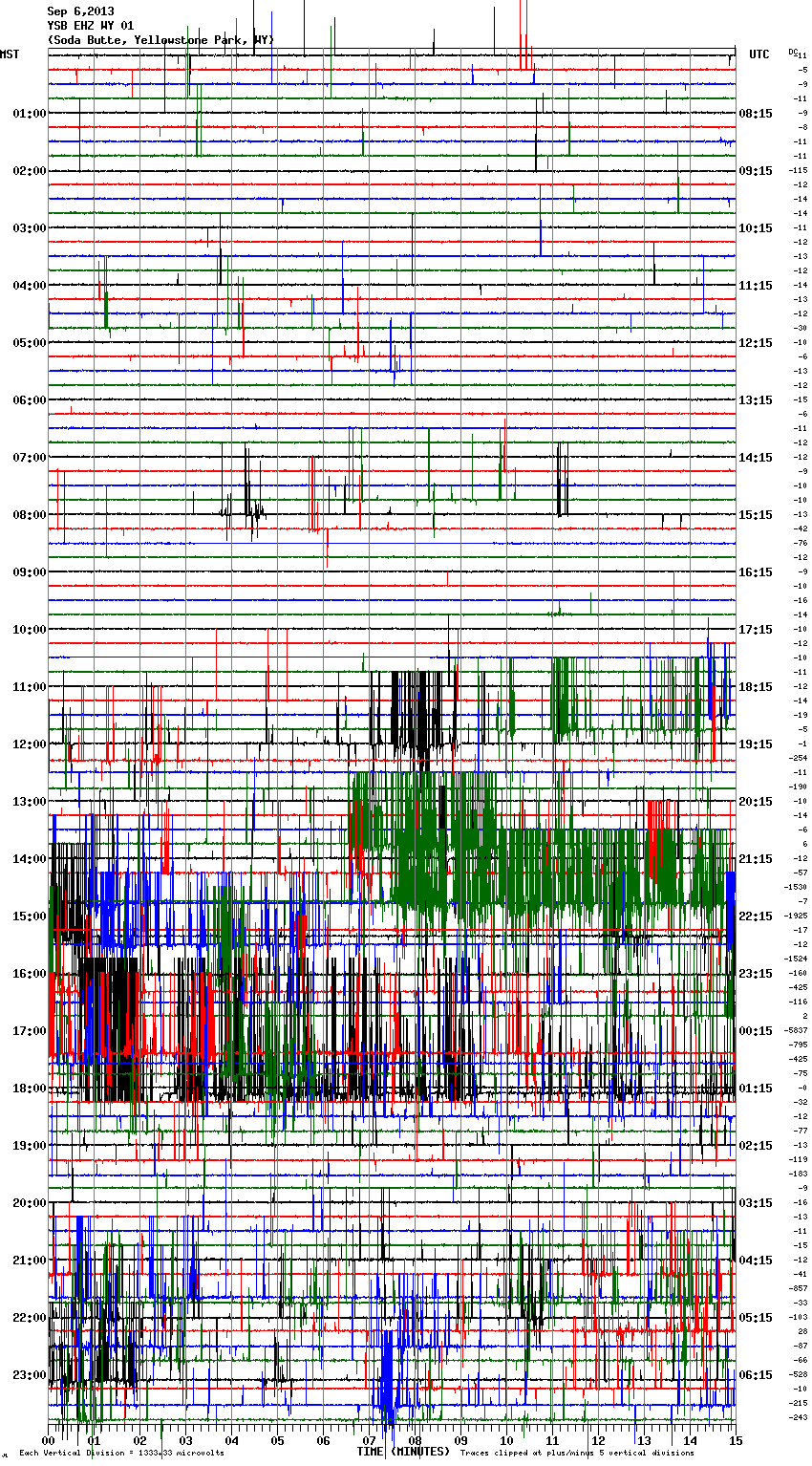The image size is (812, 1466).
Task: Select the 02:00 MST hour label
Action: click(x=30, y=171)
